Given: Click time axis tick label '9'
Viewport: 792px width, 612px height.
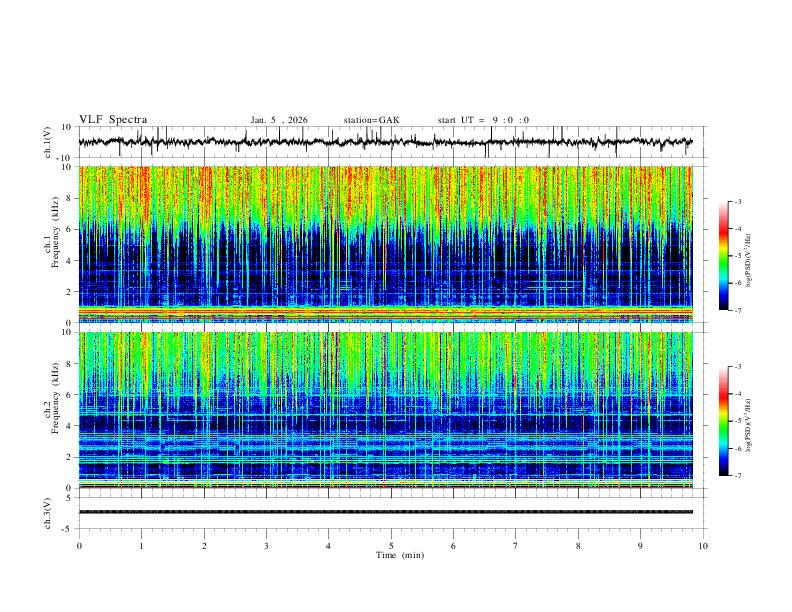Looking at the screenshot, I should 640,546.
